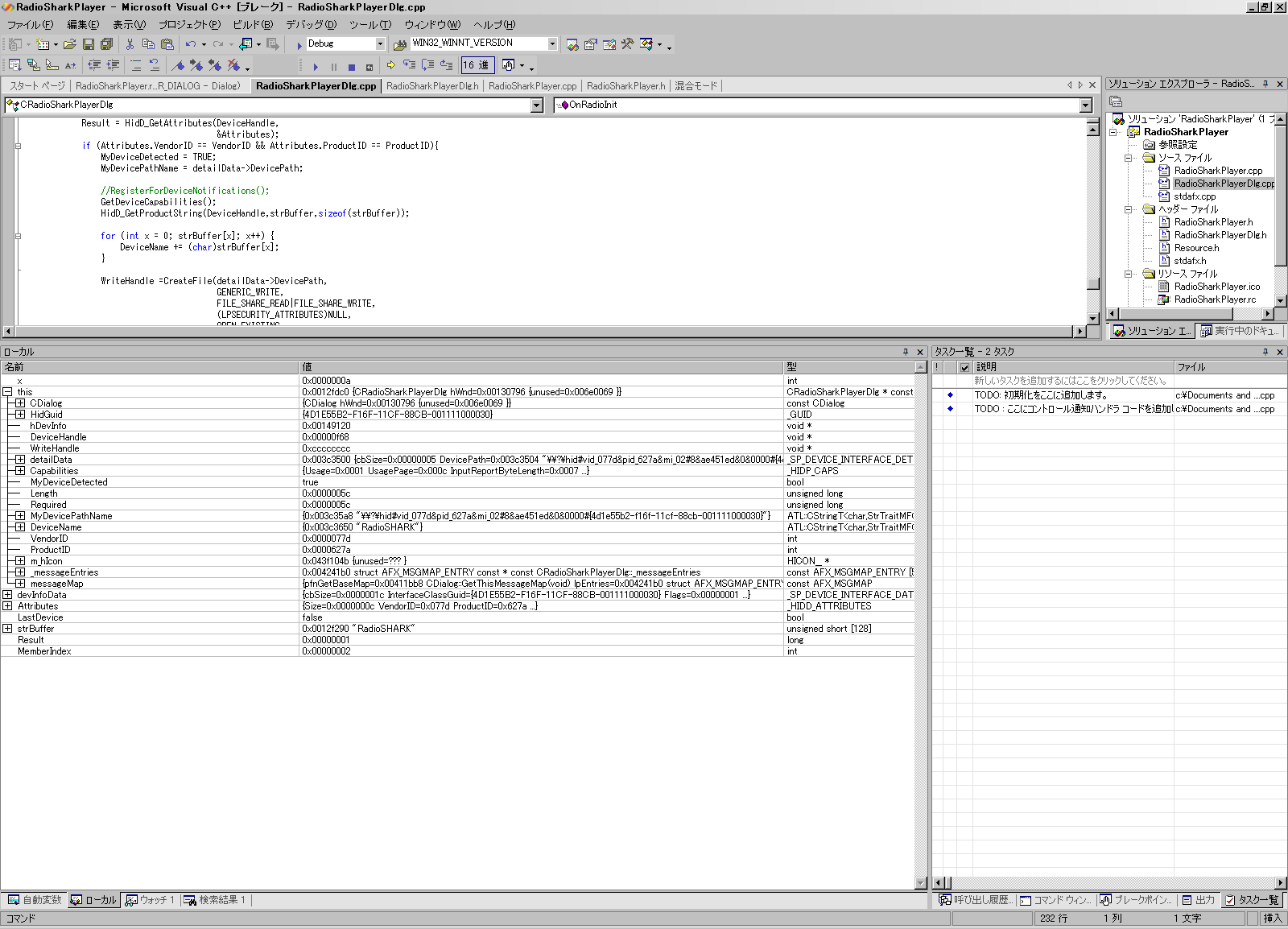The image size is (1288, 929).
Task: Open the WIN32_WINNT_VERSION find combo dropdown
Action: tap(552, 43)
